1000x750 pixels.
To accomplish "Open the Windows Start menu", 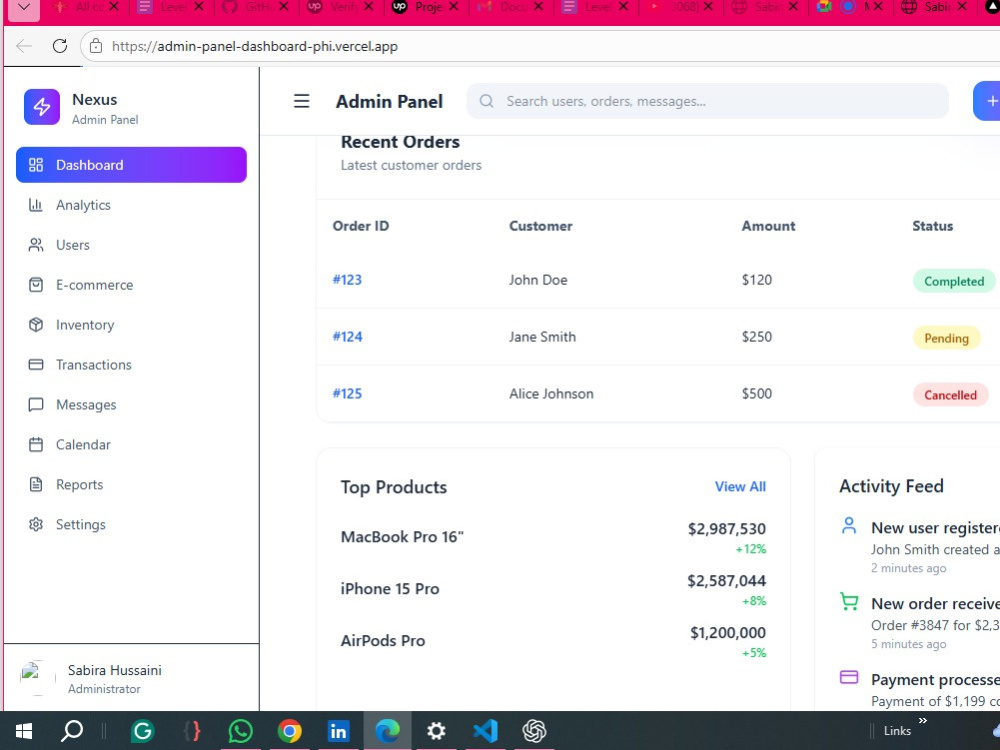I will 24,731.
